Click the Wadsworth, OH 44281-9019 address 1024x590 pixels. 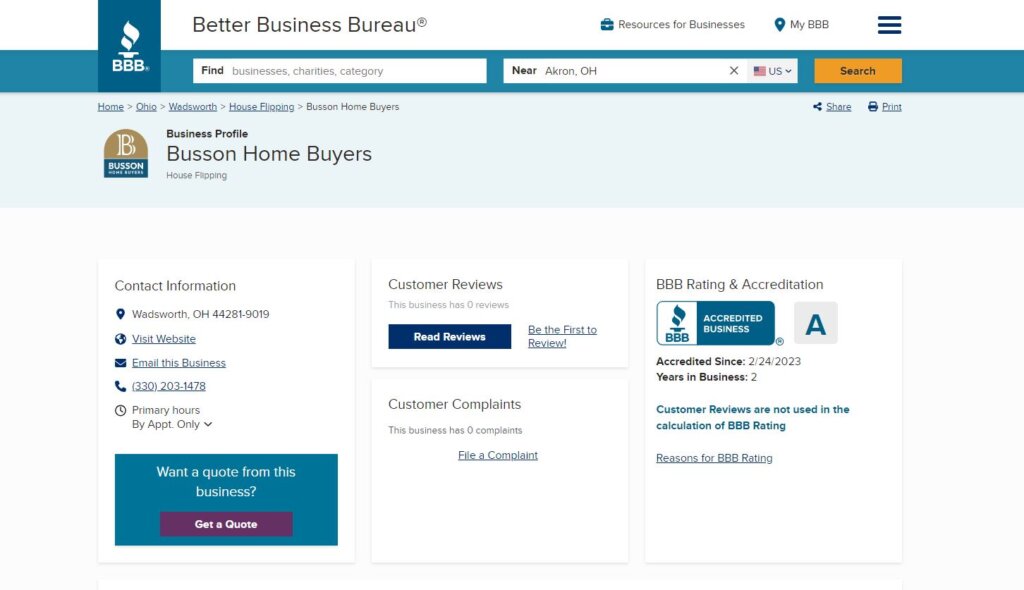point(200,314)
